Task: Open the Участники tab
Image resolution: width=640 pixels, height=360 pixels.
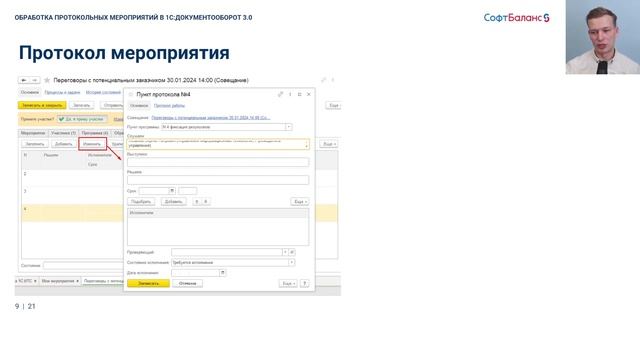Action: click(63, 133)
